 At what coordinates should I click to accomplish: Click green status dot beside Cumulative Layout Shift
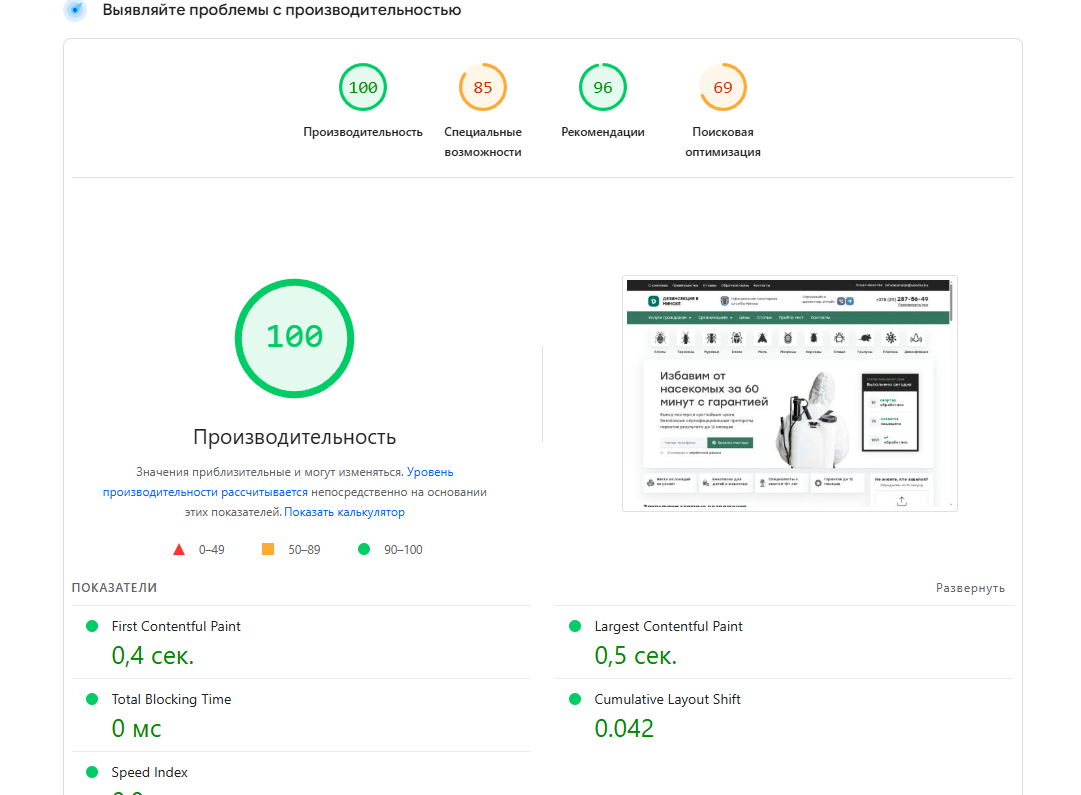575,699
